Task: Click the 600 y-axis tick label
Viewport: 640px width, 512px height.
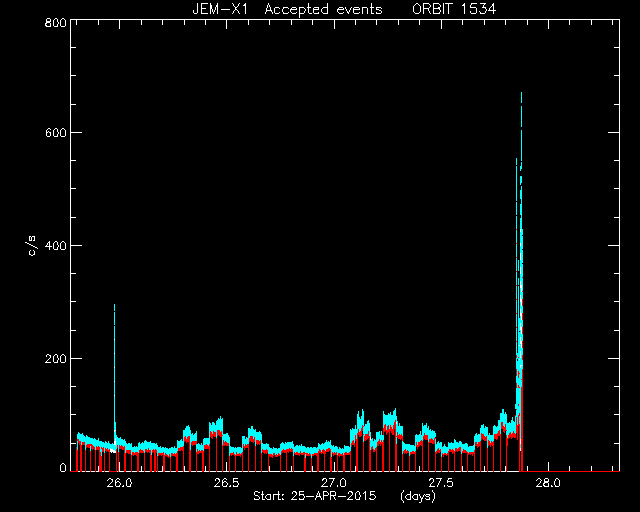Action: point(55,133)
